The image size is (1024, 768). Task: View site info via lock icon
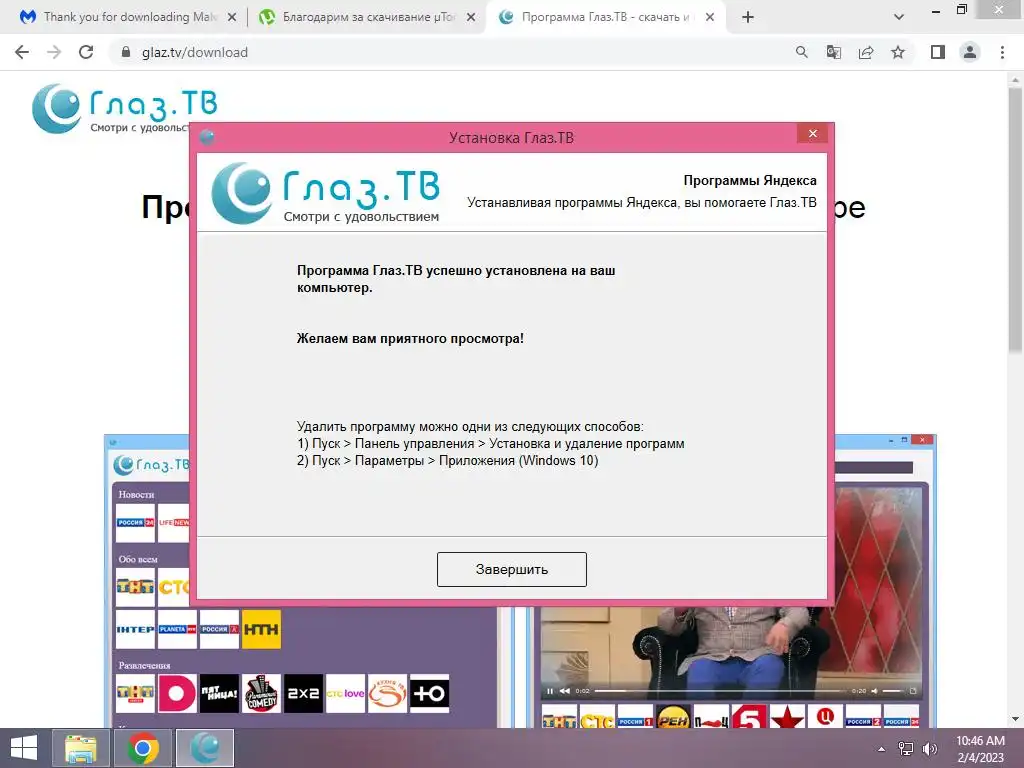[x=126, y=52]
